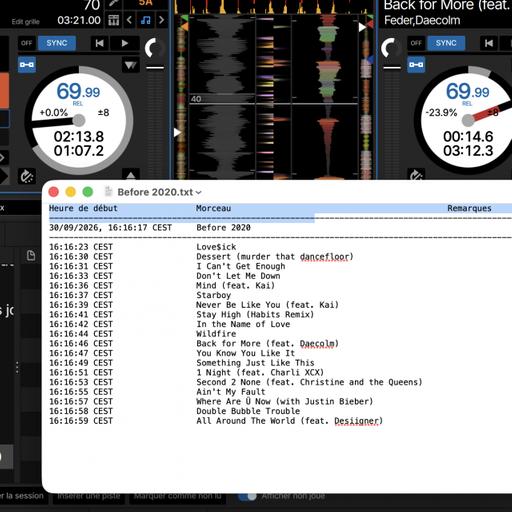Click the 5A key label on left deck
The image size is (512, 512).
coord(146,3)
